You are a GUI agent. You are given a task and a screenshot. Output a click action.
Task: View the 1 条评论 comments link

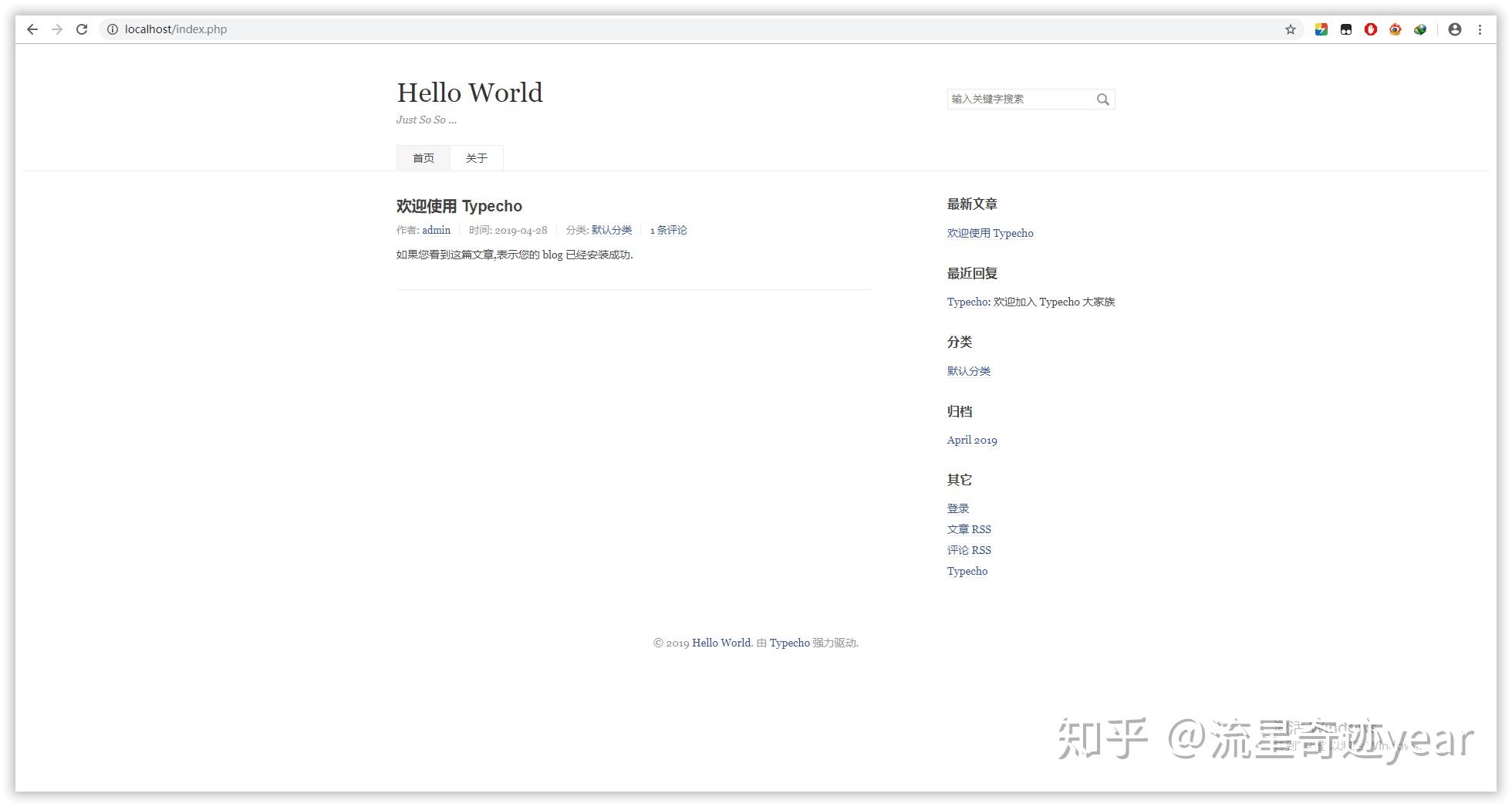(x=668, y=230)
